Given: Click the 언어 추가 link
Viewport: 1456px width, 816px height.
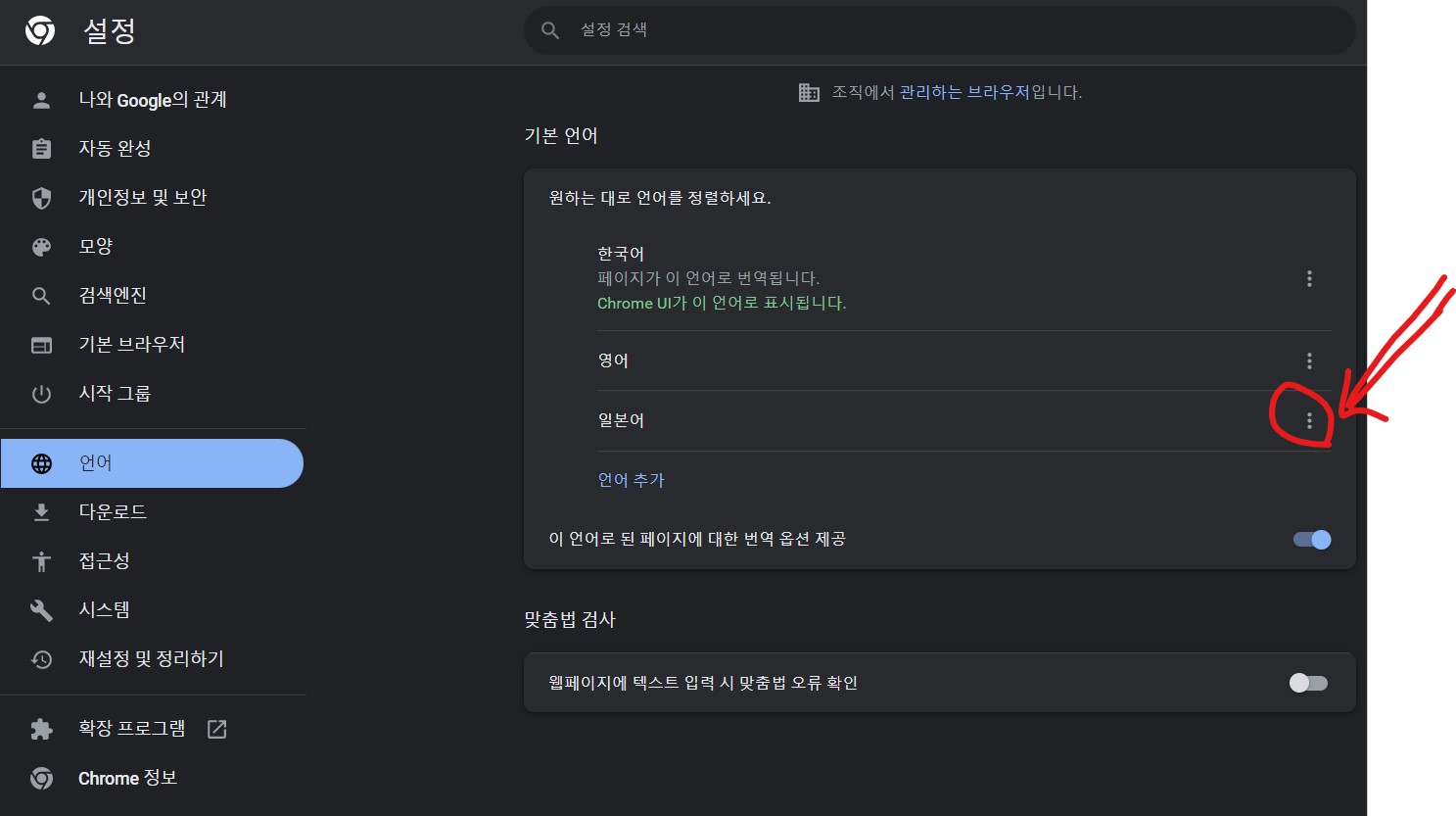Looking at the screenshot, I should (x=632, y=480).
